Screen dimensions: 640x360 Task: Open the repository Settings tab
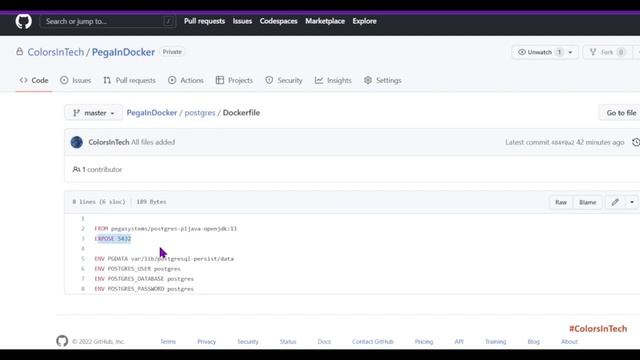pos(383,80)
